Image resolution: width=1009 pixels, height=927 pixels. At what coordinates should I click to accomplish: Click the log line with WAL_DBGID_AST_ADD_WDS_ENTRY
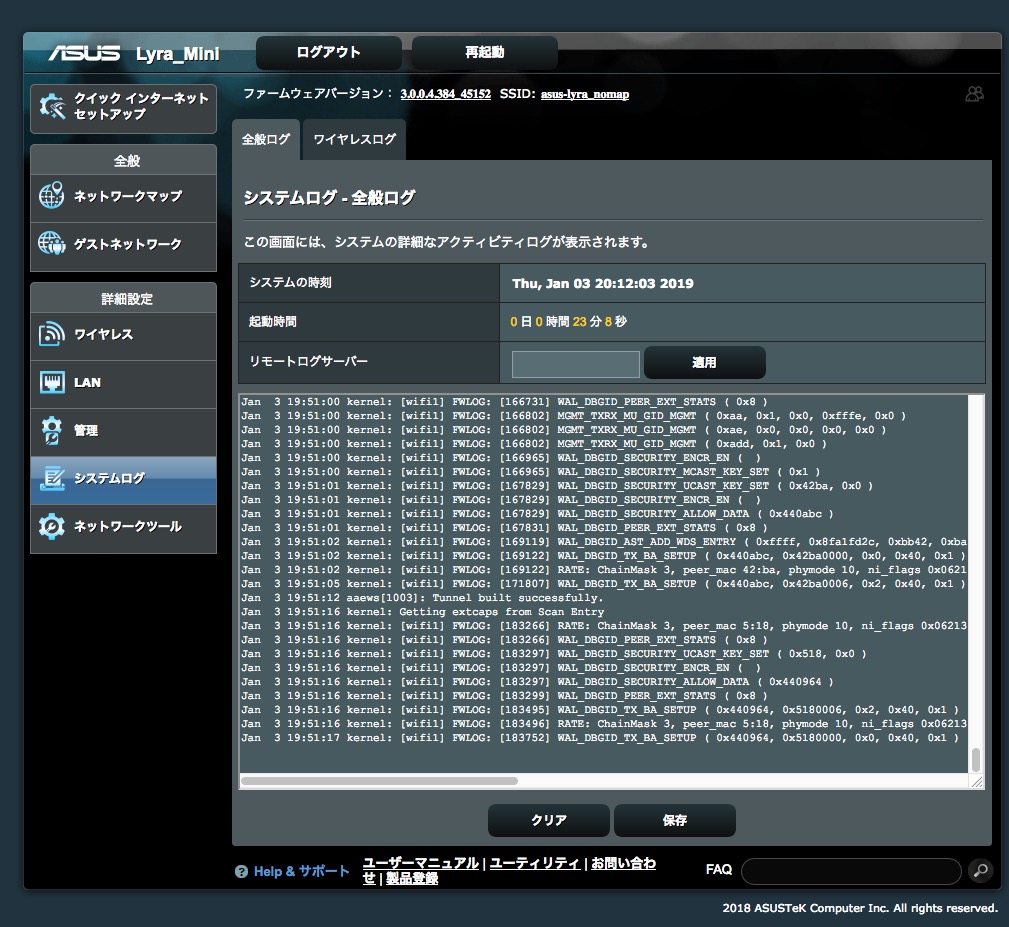604,542
